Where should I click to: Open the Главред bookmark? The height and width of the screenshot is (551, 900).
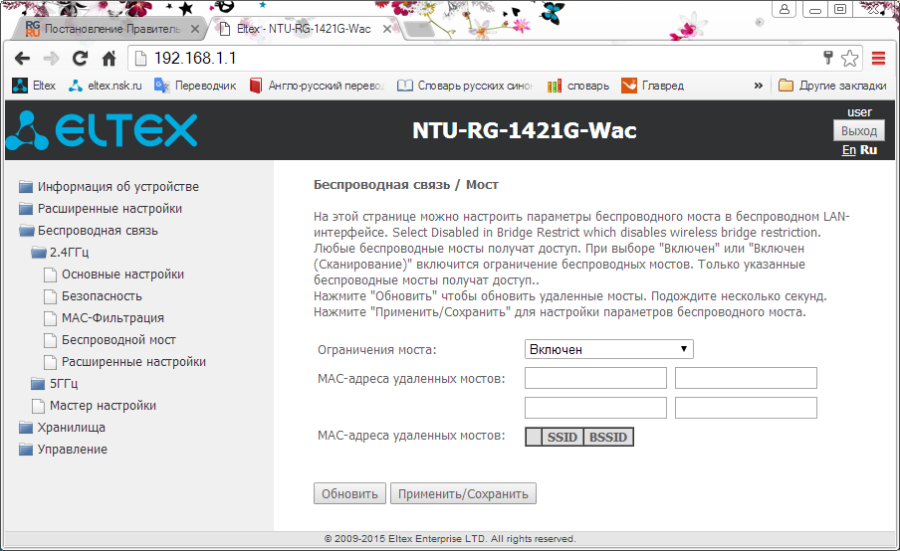[x=653, y=86]
